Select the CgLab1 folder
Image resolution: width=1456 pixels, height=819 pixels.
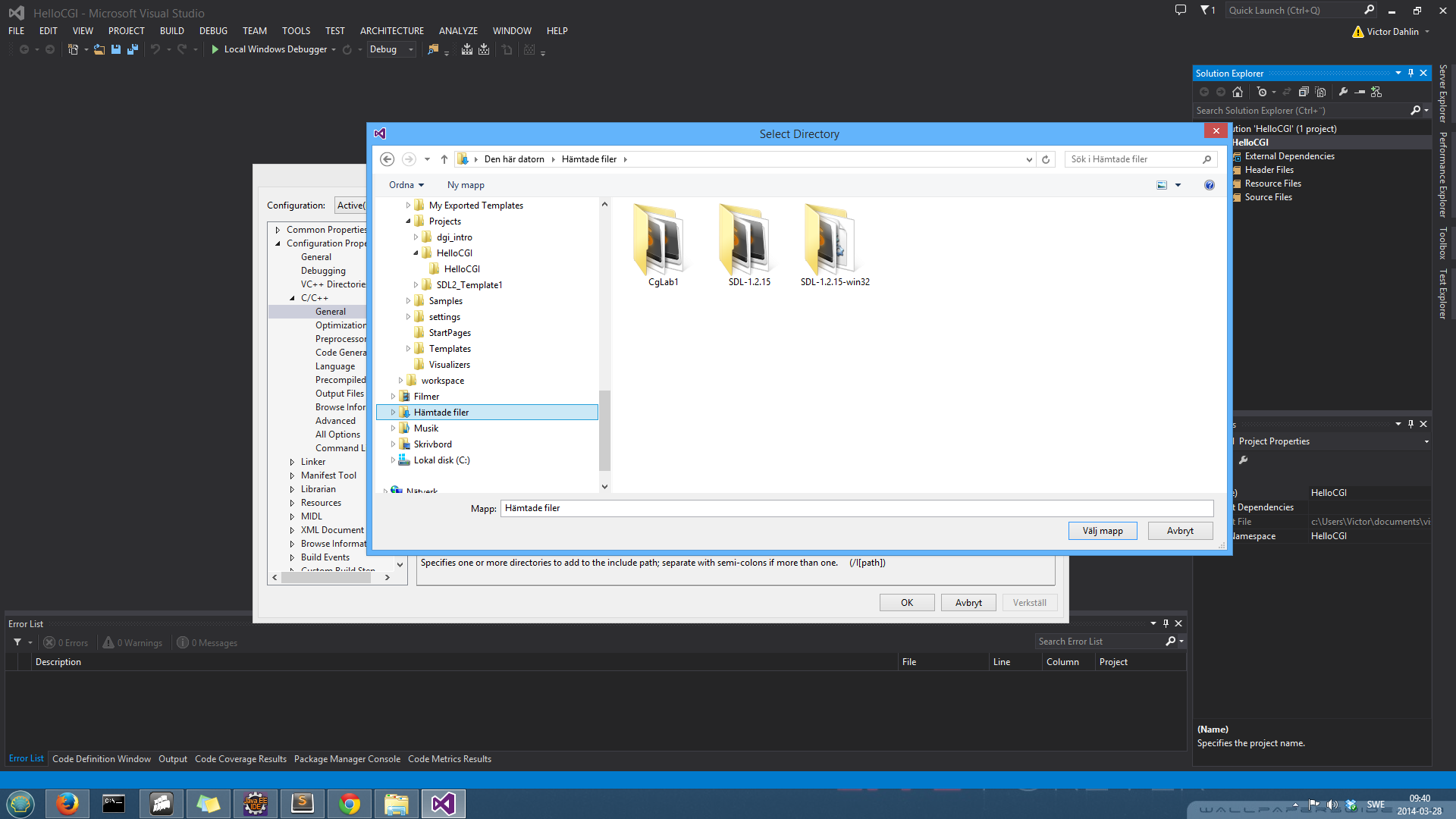tap(664, 246)
